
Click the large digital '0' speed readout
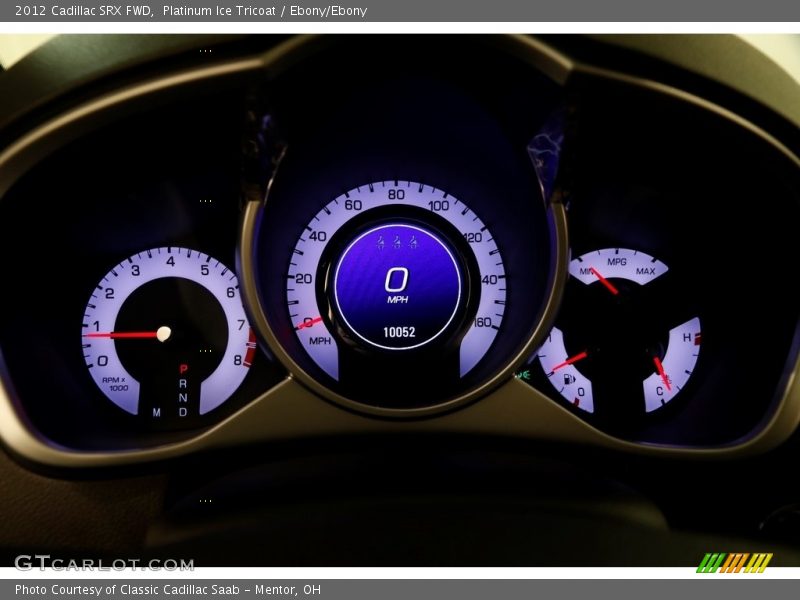(x=396, y=280)
